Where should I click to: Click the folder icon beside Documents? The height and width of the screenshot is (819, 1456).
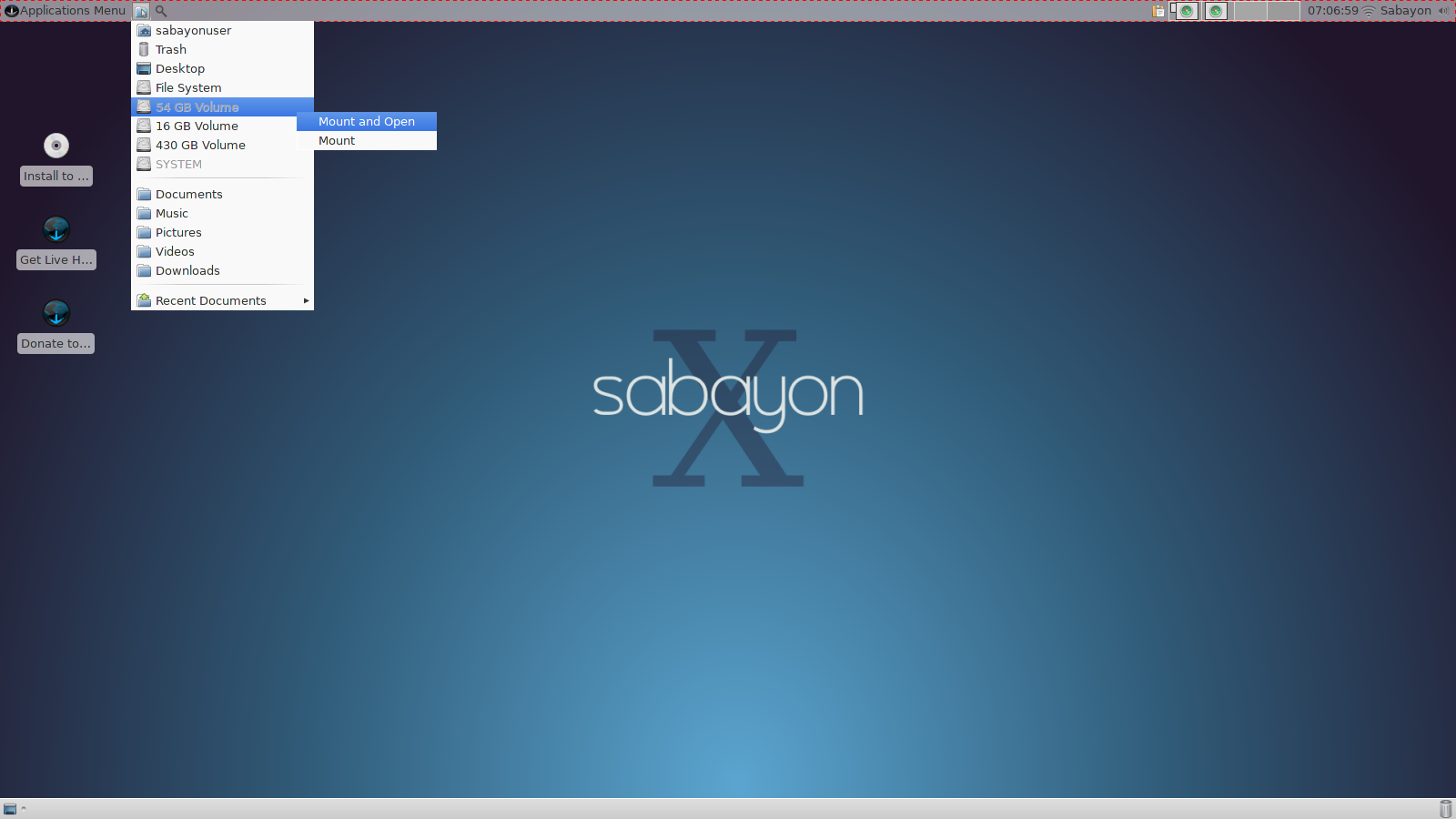pos(144,194)
